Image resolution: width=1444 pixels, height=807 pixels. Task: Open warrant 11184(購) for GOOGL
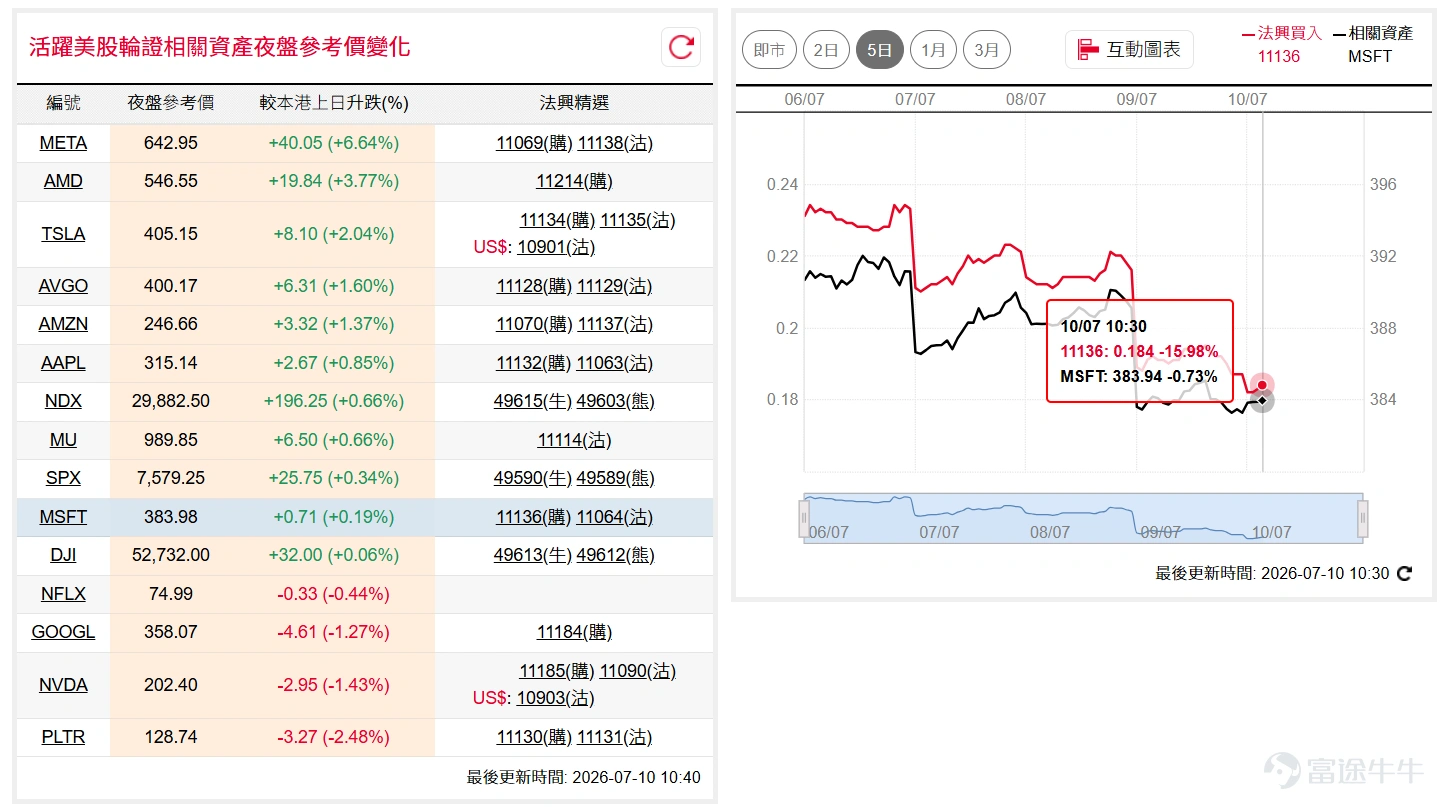coord(574,632)
